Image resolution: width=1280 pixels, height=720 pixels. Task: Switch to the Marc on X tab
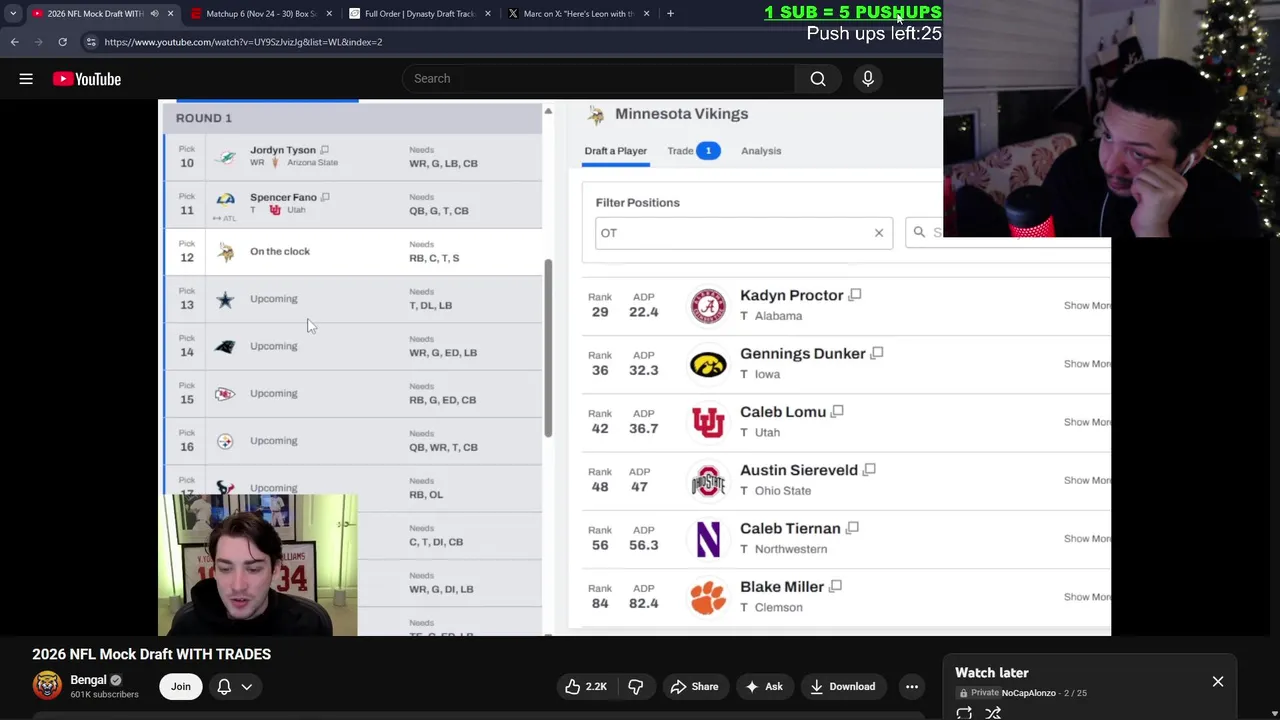click(x=578, y=14)
